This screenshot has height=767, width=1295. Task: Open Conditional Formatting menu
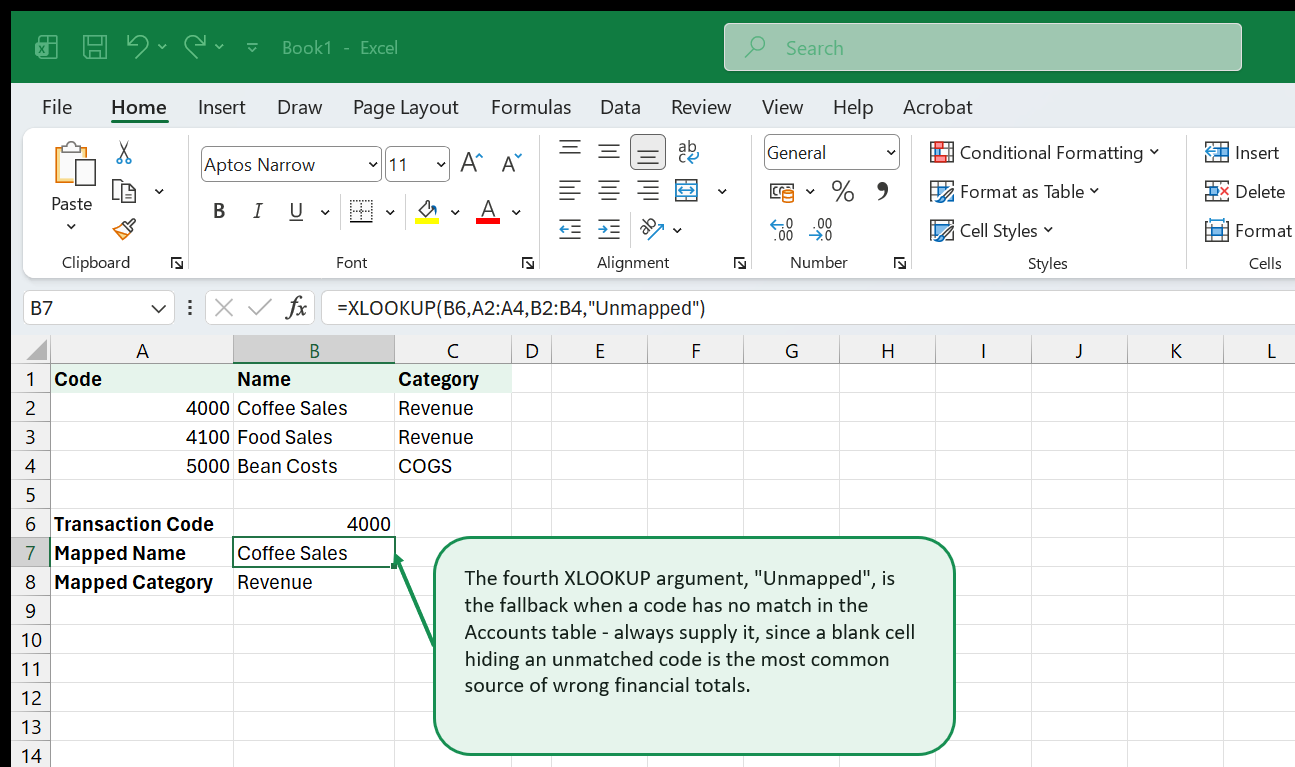tap(1044, 152)
